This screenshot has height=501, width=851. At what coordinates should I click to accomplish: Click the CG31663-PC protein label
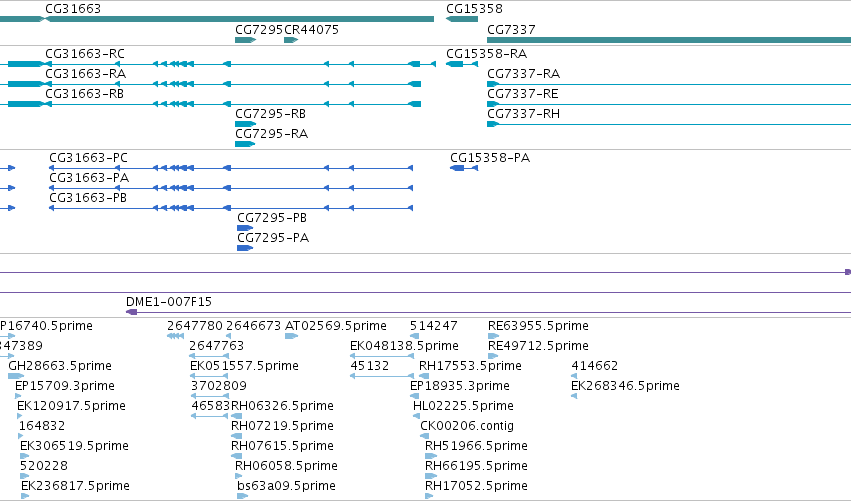point(88,158)
